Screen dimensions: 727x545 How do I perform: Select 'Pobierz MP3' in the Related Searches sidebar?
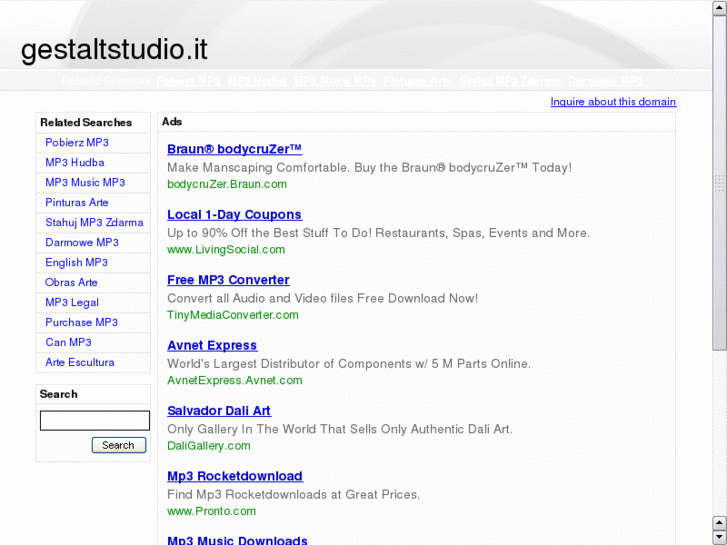[x=77, y=143]
